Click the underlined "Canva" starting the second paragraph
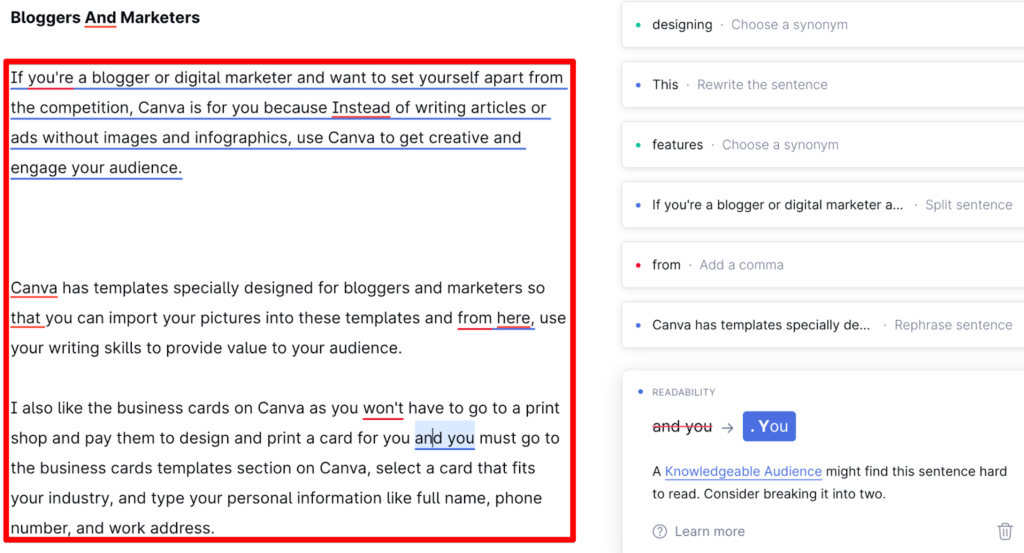This screenshot has height=553, width=1024. (x=34, y=288)
